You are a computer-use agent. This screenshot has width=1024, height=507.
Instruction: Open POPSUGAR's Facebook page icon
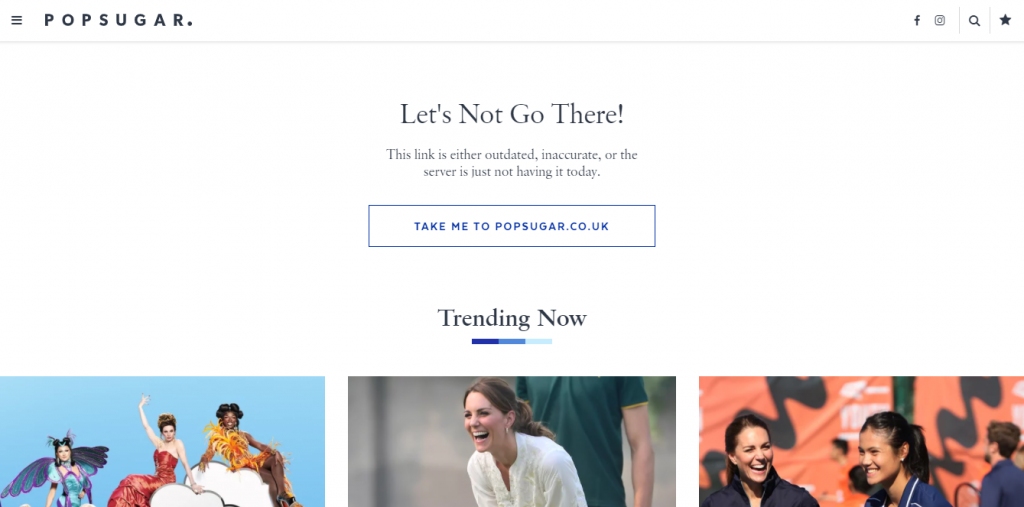pyautogui.click(x=917, y=20)
